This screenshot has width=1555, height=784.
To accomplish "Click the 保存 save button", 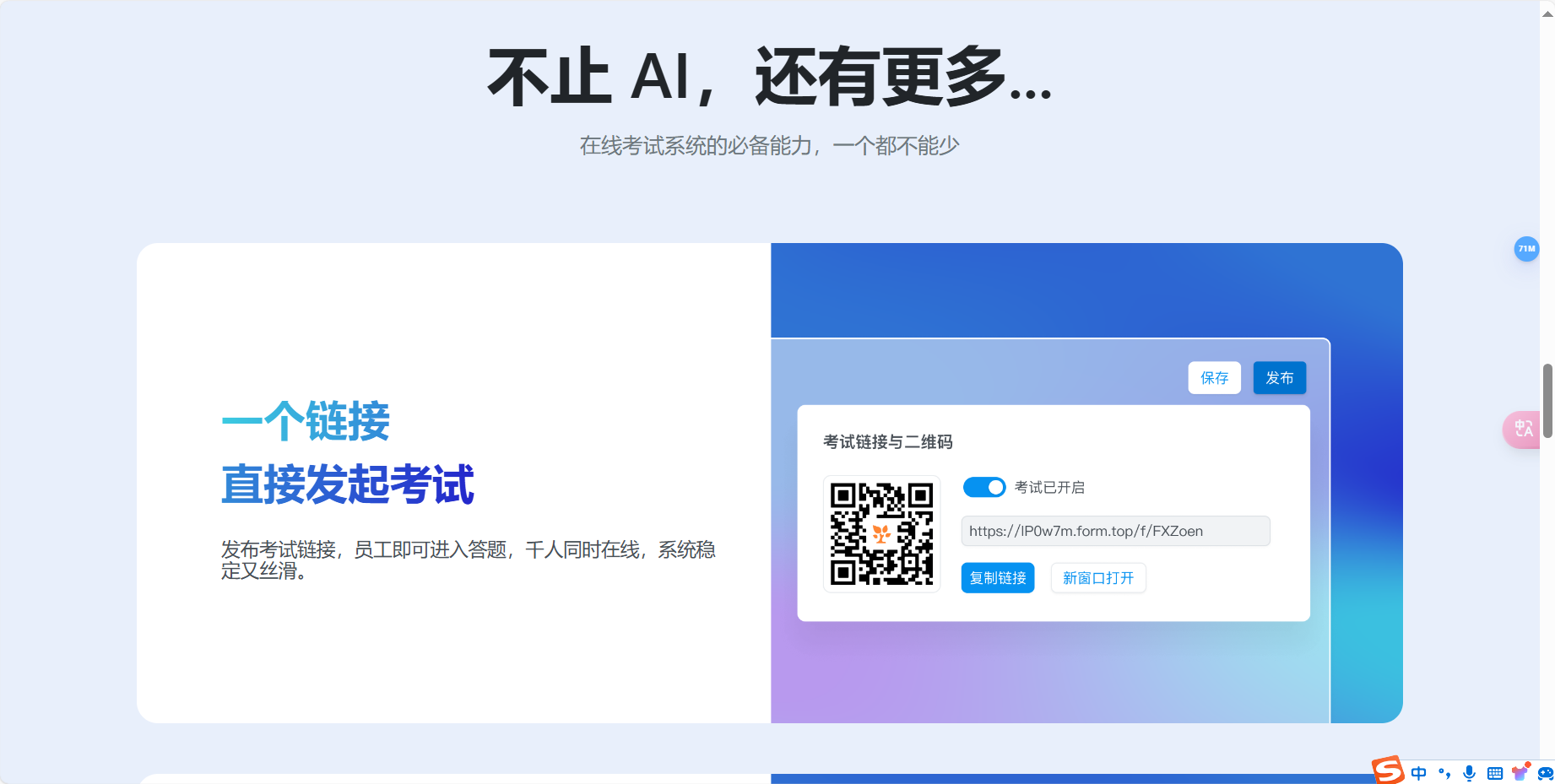I will [1215, 377].
